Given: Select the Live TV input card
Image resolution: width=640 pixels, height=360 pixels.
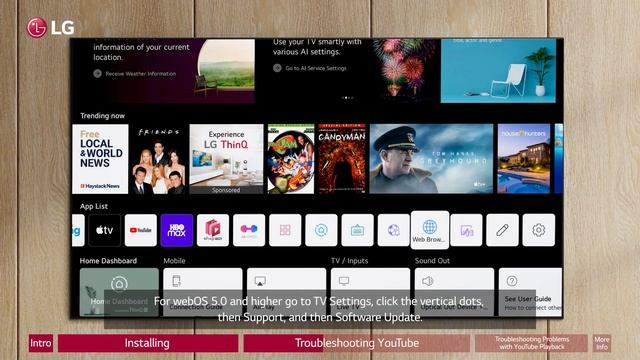Looking at the screenshot, I should coord(370,292).
